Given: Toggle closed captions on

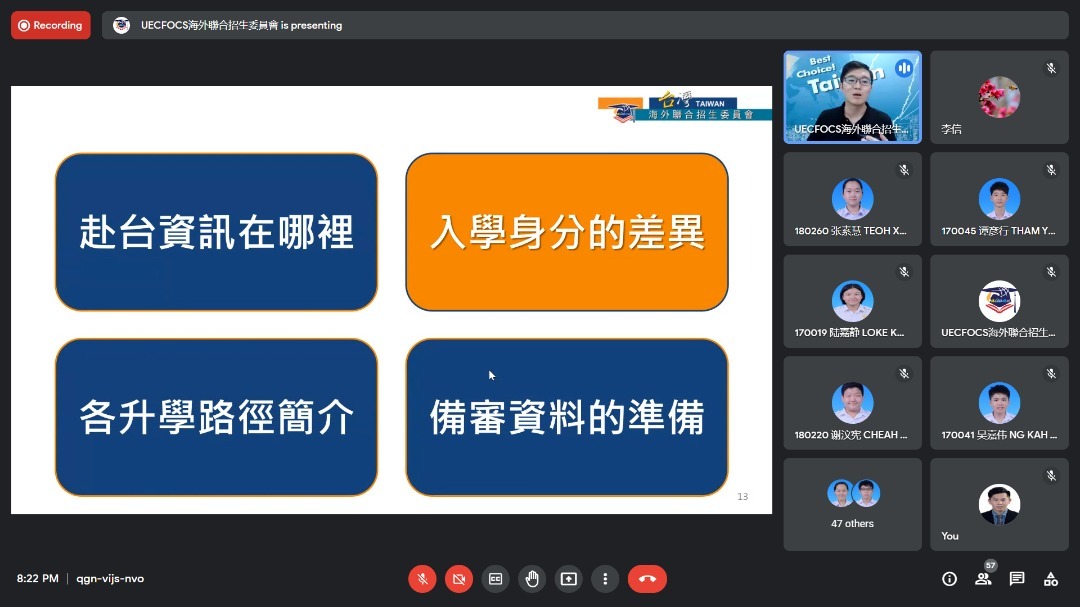Looking at the screenshot, I should [495, 578].
